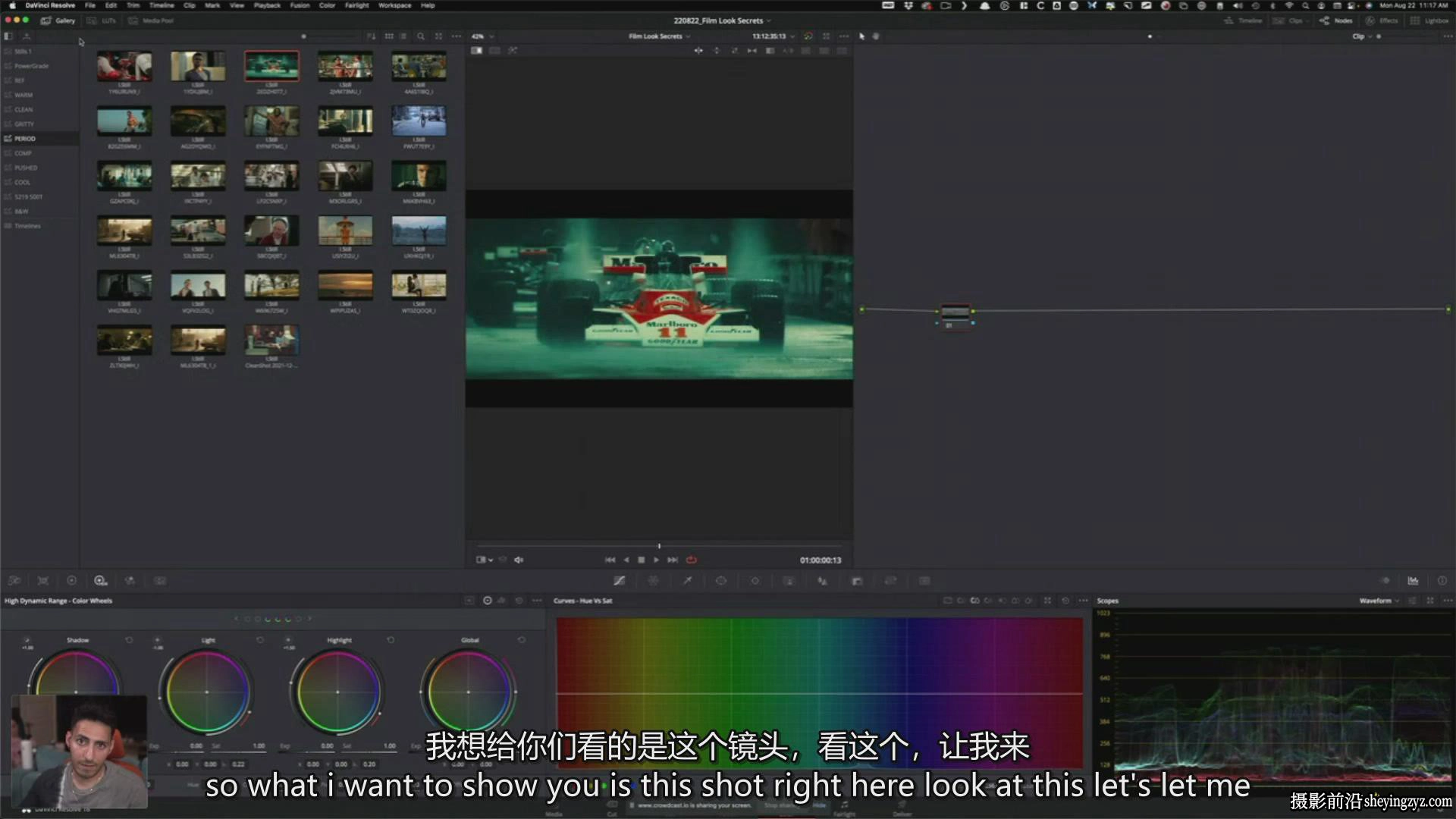Reset the Shadow color wheel
This screenshot has height=819, width=1456.
[129, 640]
